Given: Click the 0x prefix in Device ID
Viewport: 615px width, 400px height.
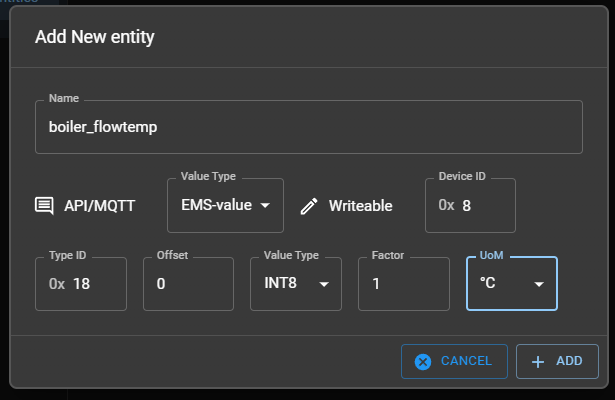Looking at the screenshot, I should click(446, 206).
